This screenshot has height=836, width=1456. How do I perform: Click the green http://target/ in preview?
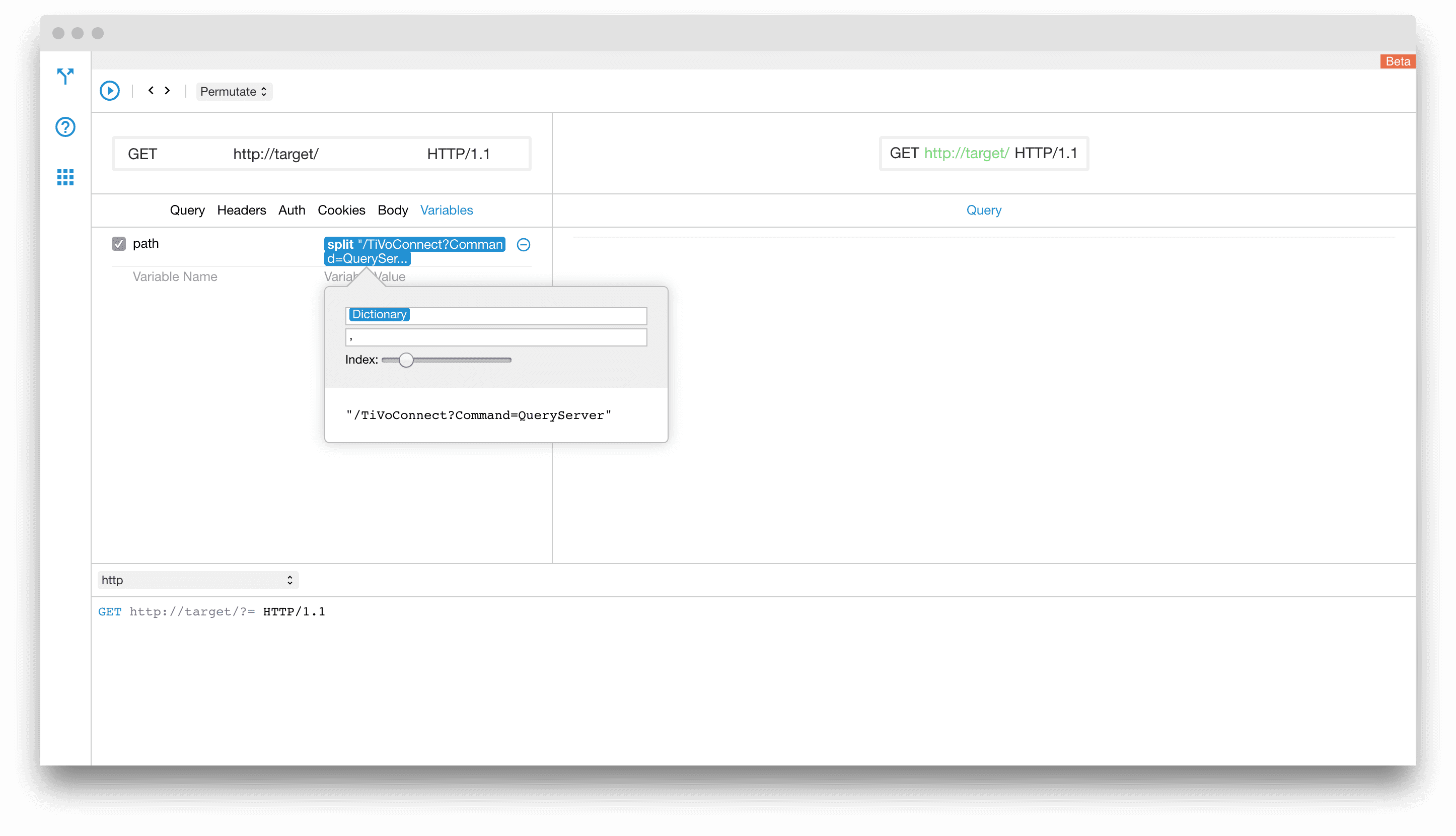[966, 153]
